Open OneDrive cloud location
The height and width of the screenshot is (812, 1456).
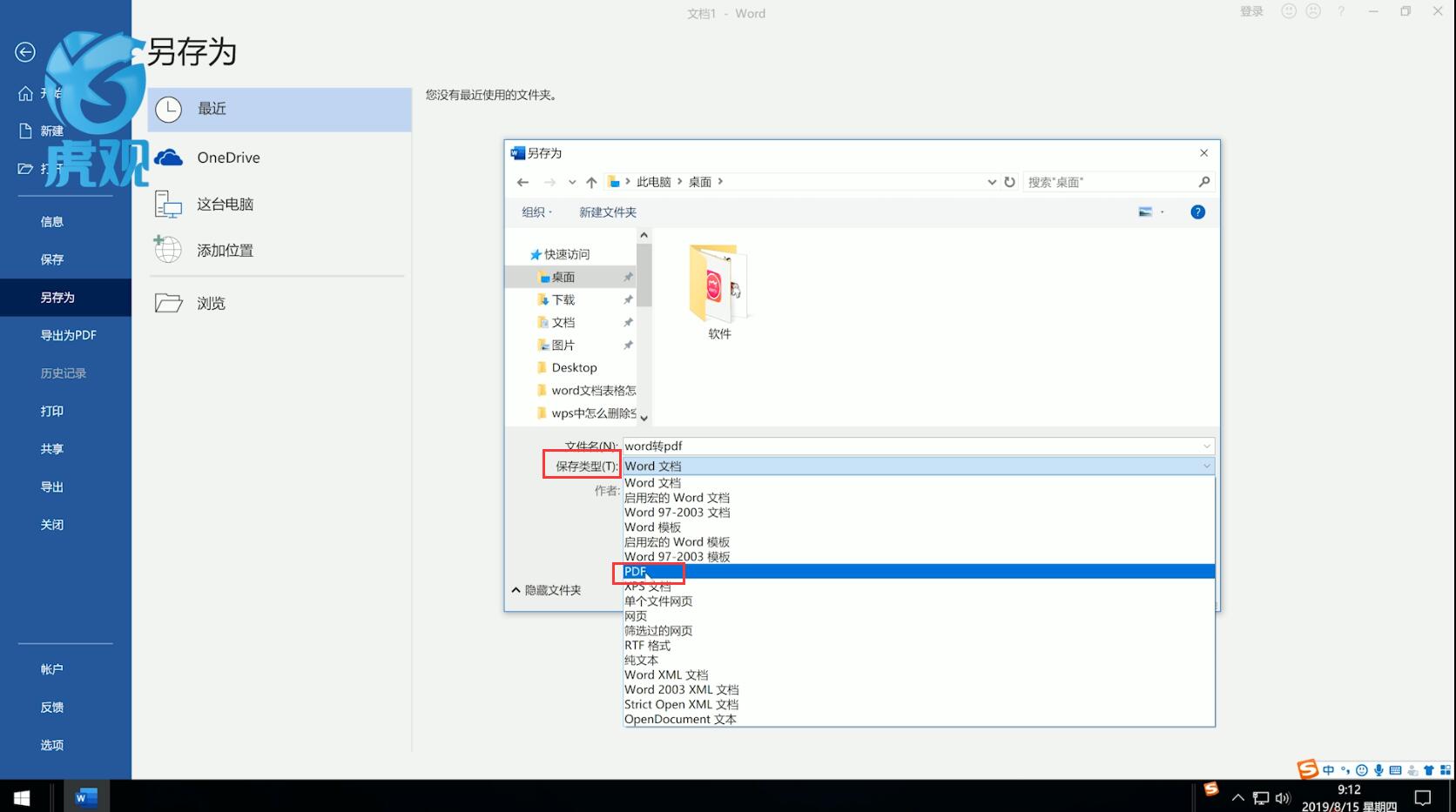click(168, 158)
